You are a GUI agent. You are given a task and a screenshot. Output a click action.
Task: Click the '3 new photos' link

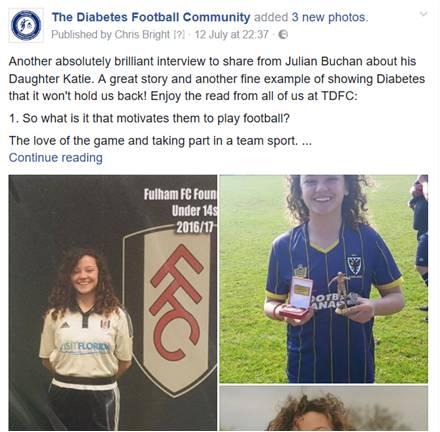tap(329, 17)
